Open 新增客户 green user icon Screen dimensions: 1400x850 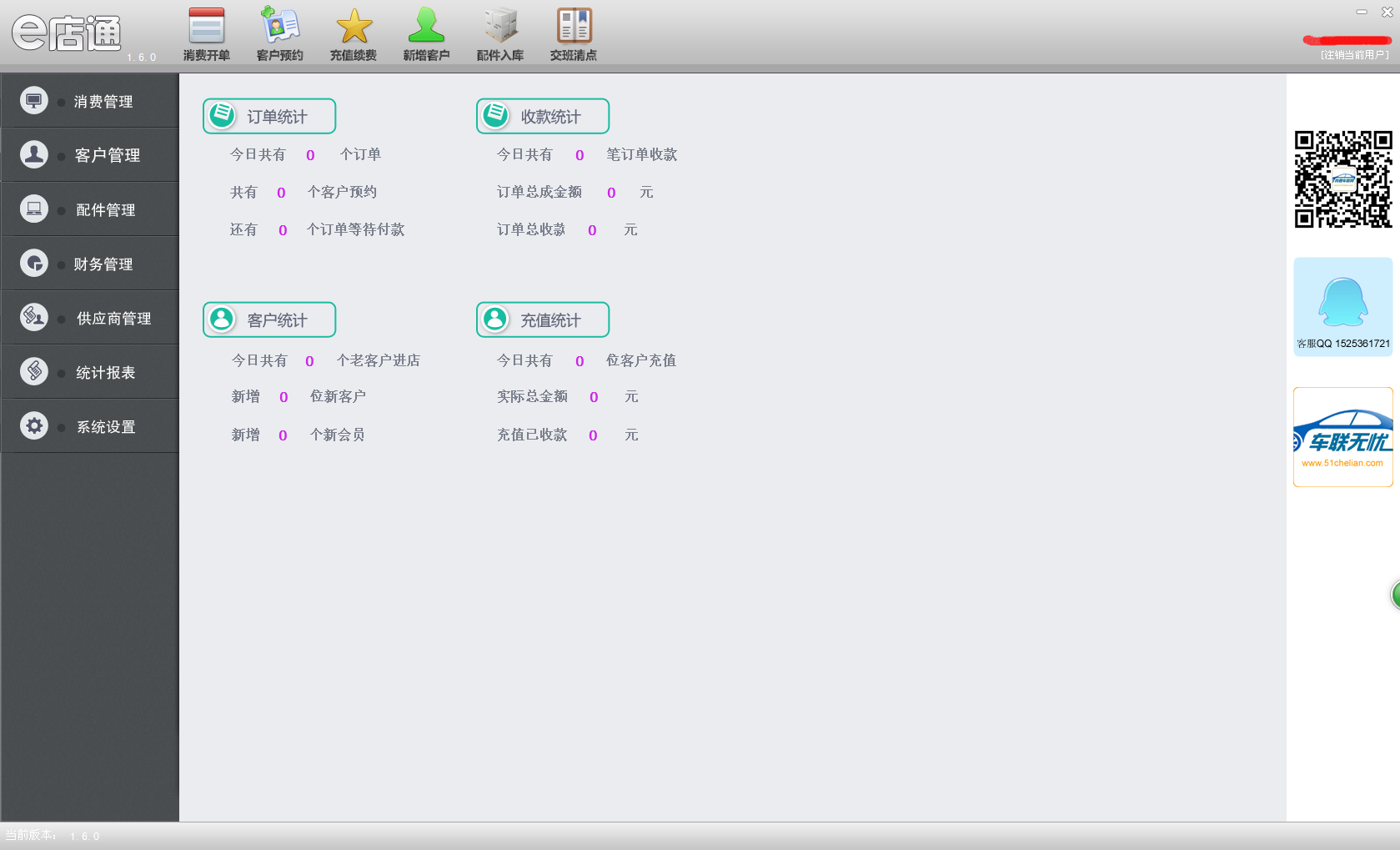pyautogui.click(x=426, y=25)
